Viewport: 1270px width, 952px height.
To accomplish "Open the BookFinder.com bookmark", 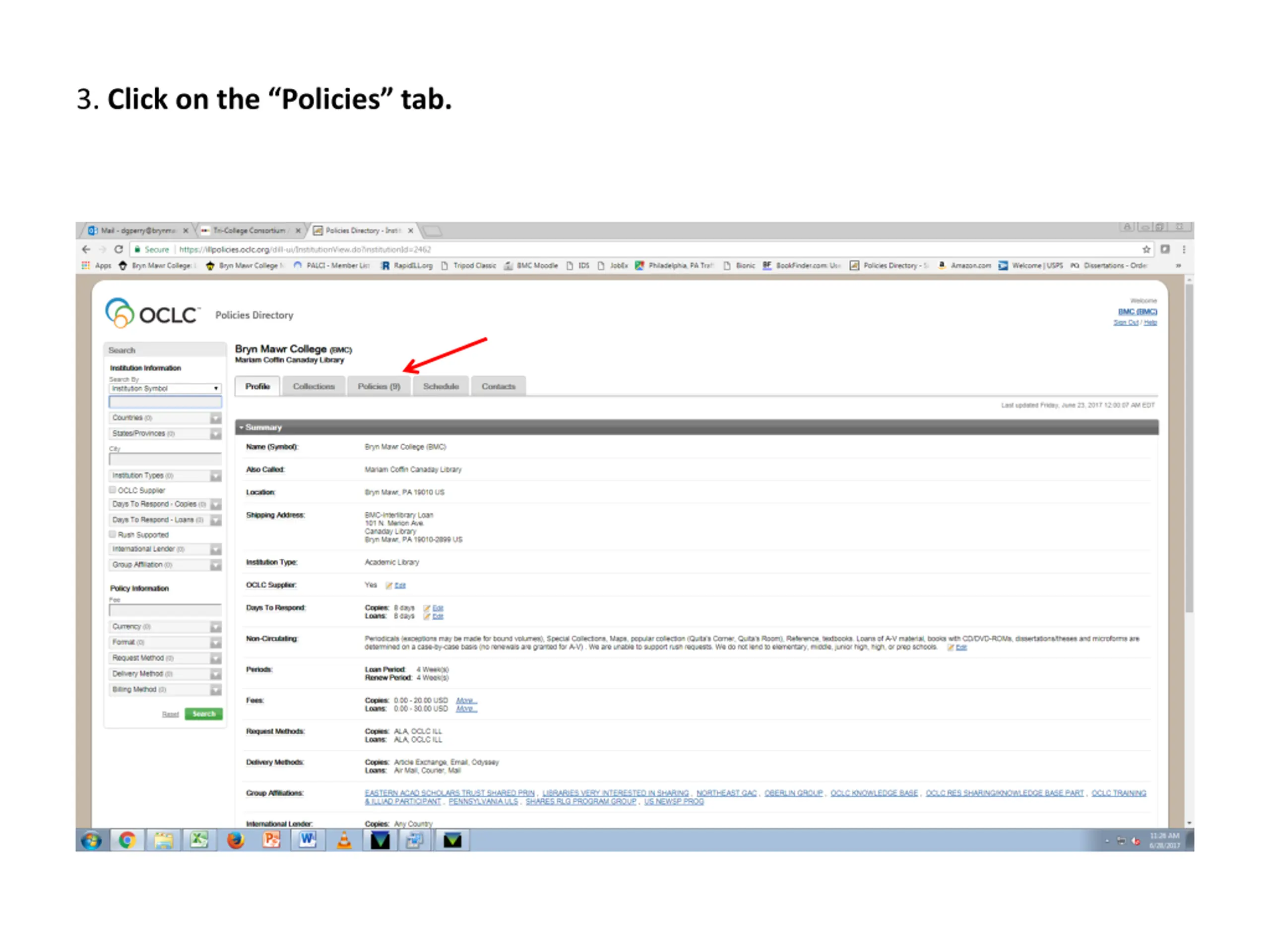I will 802,266.
